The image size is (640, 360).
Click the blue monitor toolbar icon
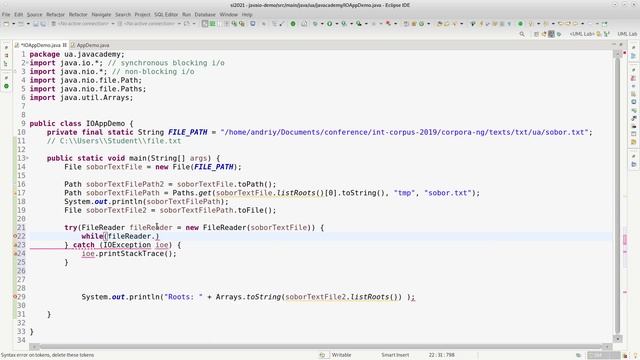253,24
